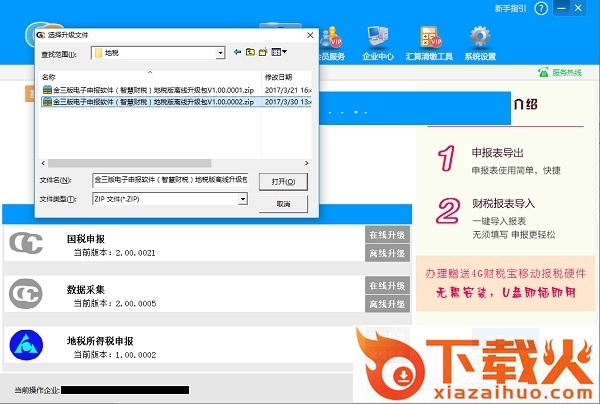Image resolution: width=600 pixels, height=404 pixels.
Task: Click 申报表导出 intro heading
Action: click(497, 153)
